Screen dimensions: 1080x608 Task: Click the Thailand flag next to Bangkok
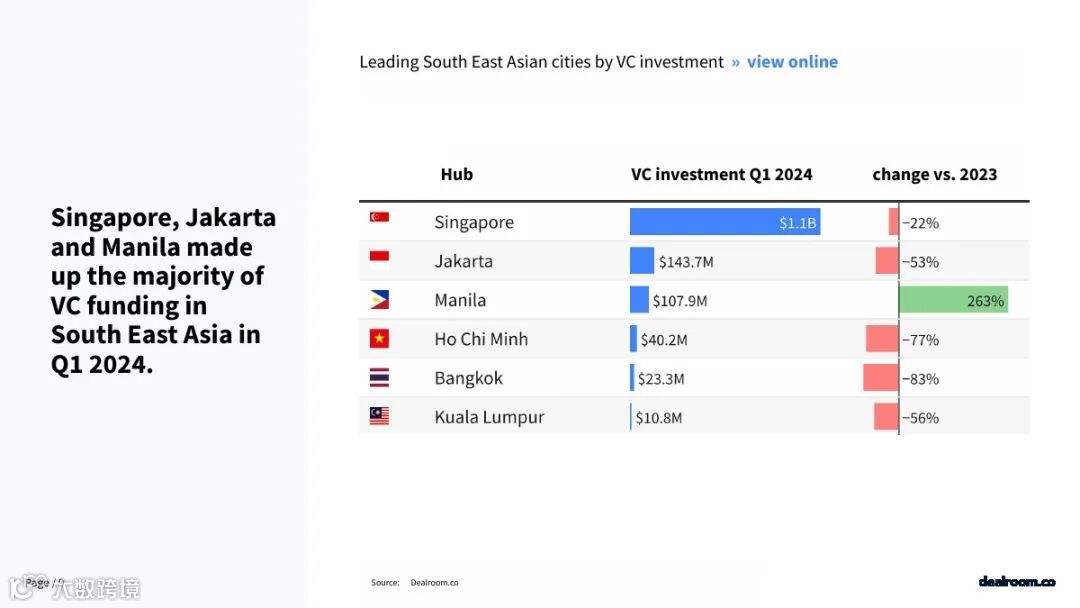[379, 377]
